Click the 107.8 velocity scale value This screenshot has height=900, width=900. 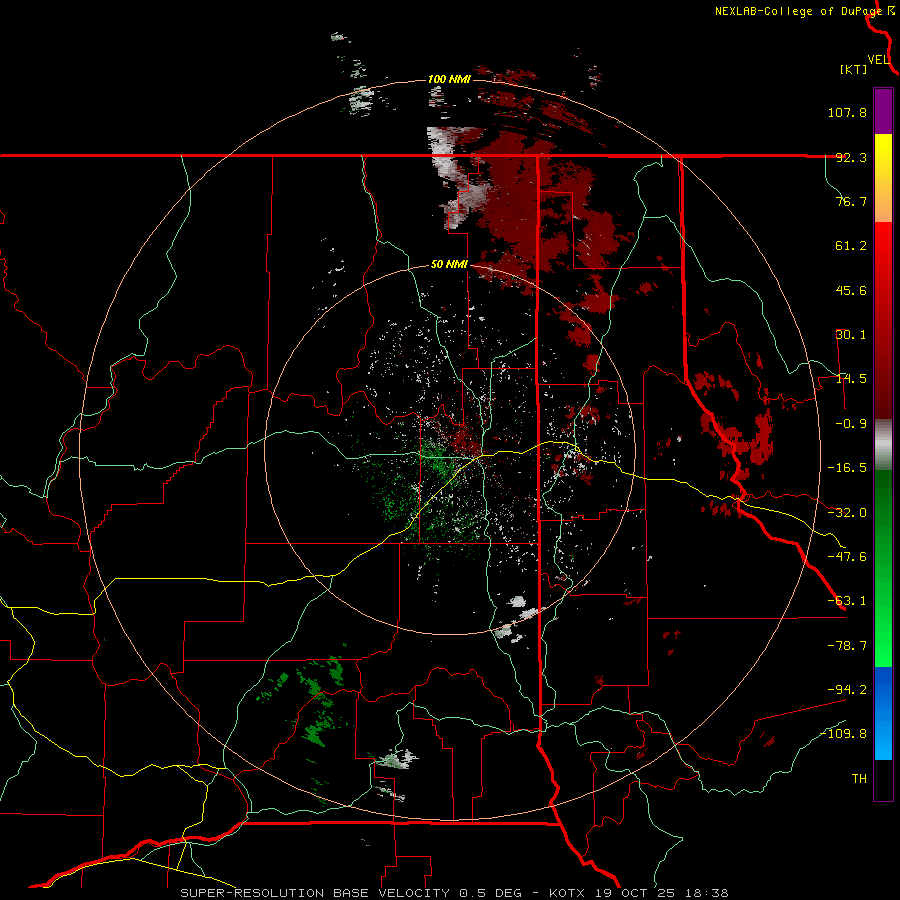point(847,112)
